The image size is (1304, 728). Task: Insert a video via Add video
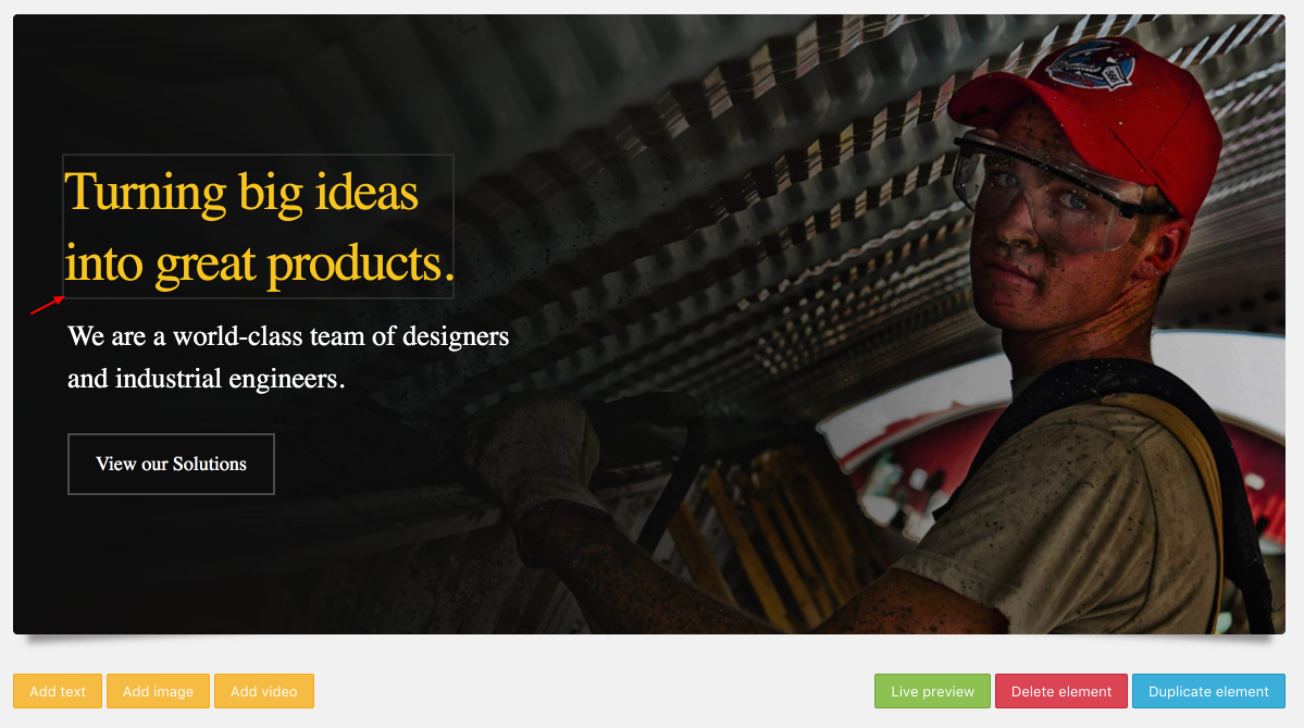coord(264,691)
